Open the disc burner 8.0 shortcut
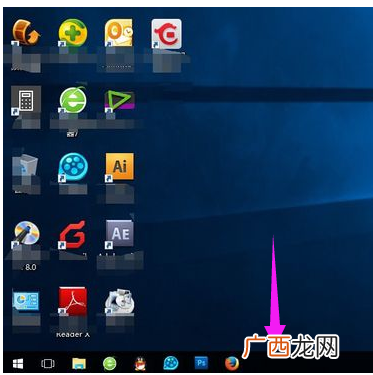Viewport: 373px width, 375px height. (x=26, y=234)
